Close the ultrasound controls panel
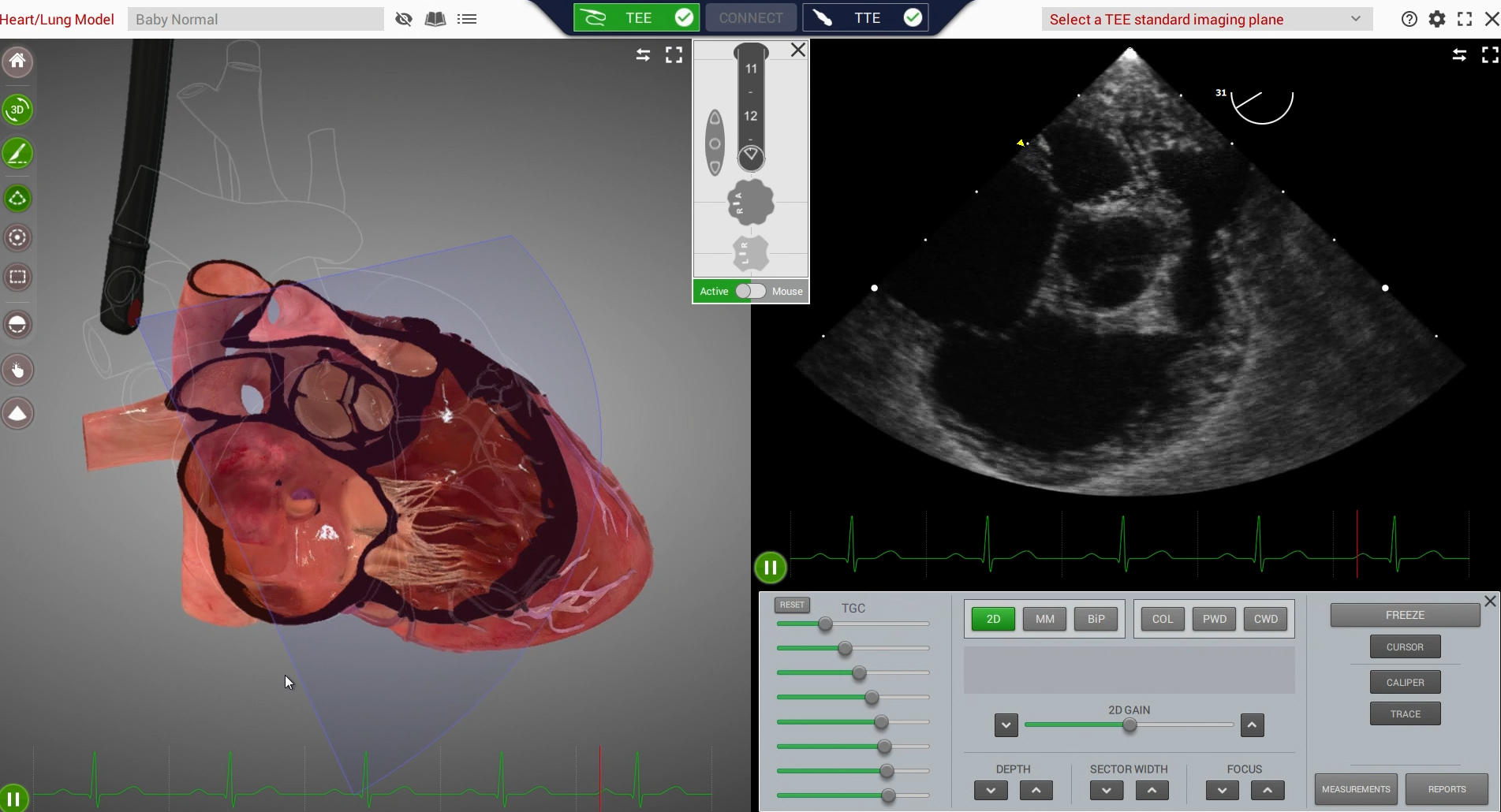Viewport: 1501px width, 812px height. coord(1490,602)
